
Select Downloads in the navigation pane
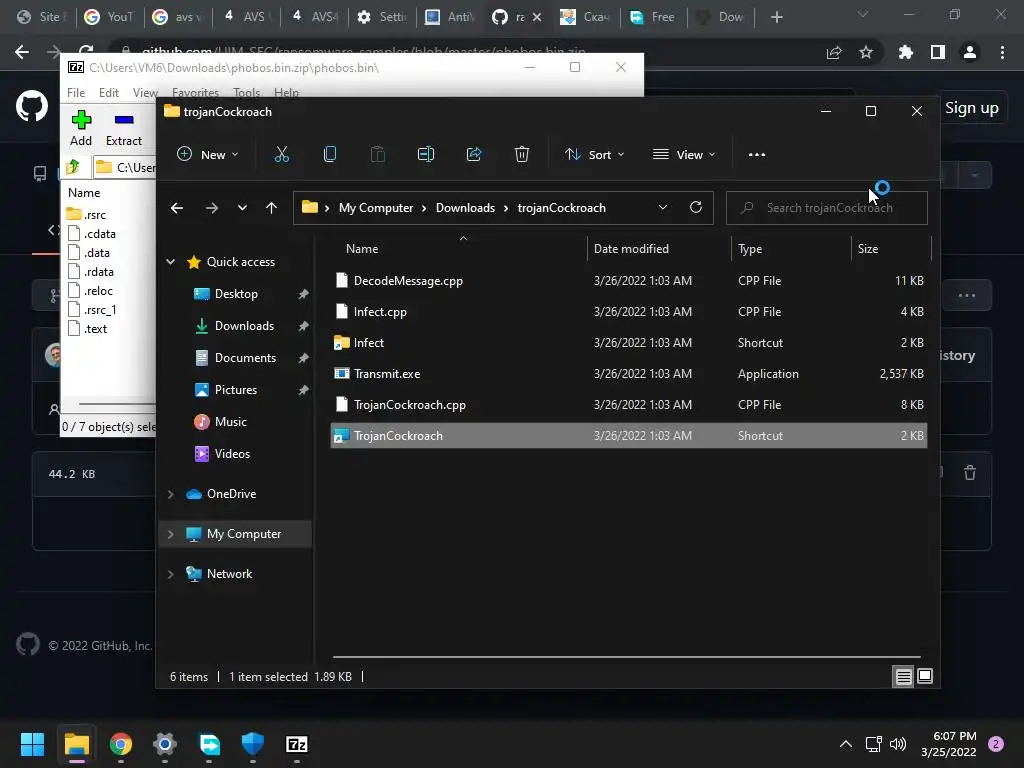pyautogui.click(x=244, y=326)
